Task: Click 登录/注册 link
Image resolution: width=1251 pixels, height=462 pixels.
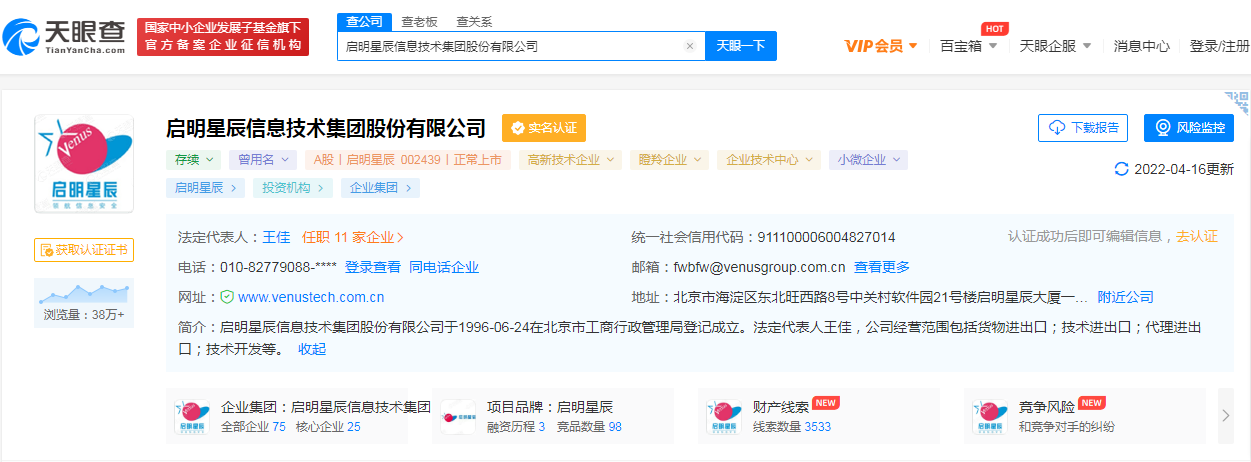Action: coord(1219,46)
